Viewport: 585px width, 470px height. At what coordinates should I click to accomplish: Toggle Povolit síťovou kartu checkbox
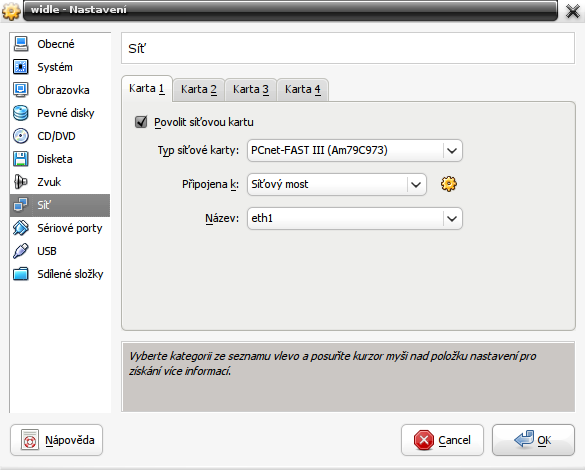click(x=141, y=122)
